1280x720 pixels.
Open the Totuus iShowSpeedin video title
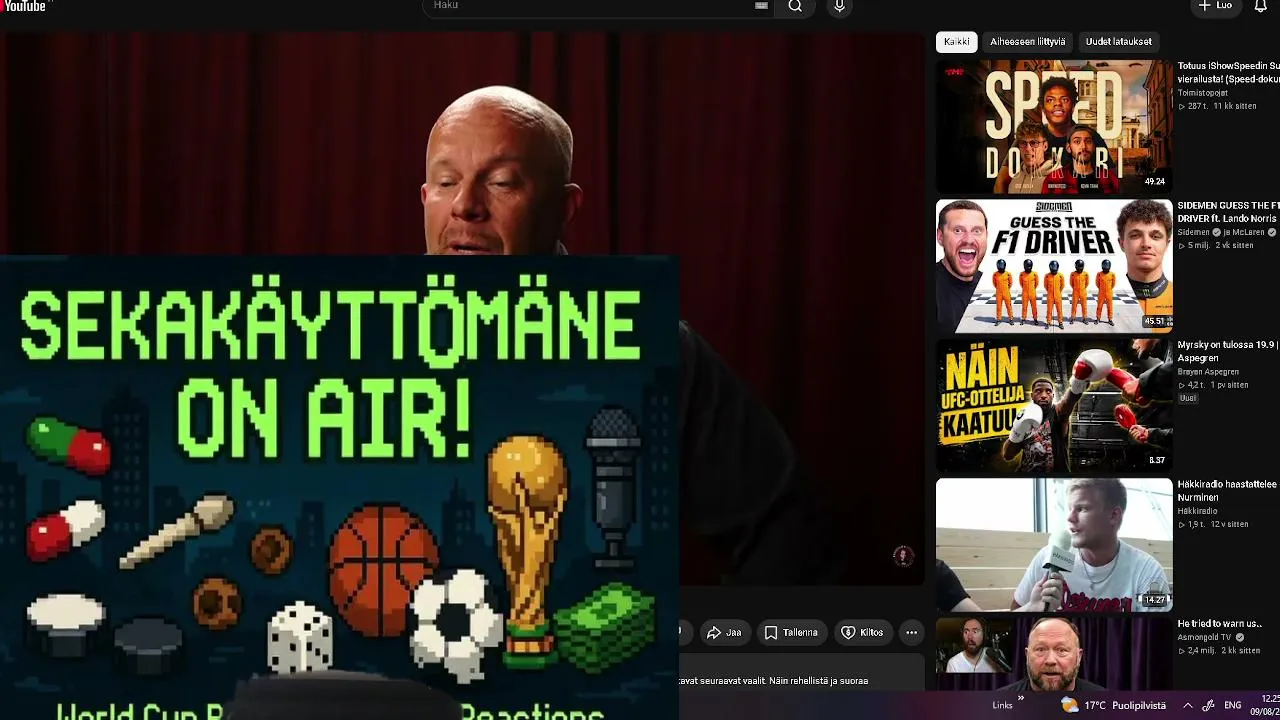click(1228, 72)
